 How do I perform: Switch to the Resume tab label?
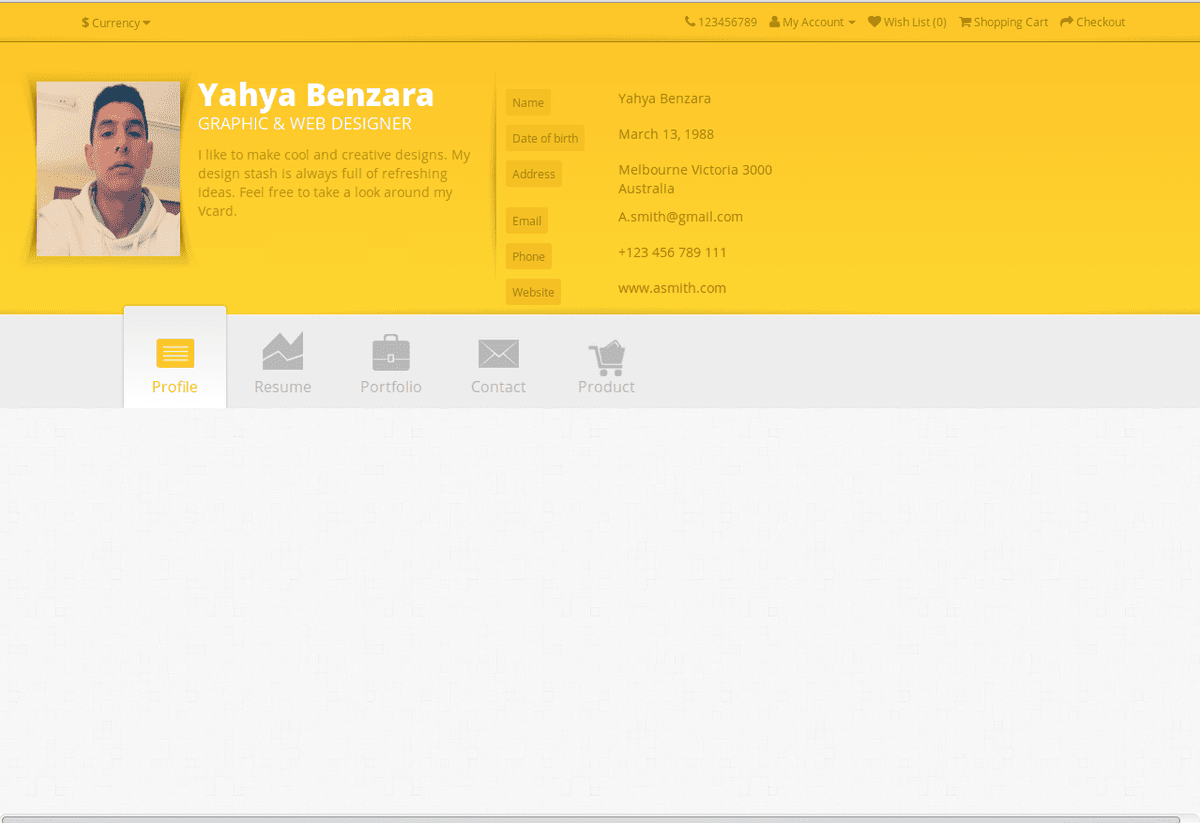click(283, 387)
